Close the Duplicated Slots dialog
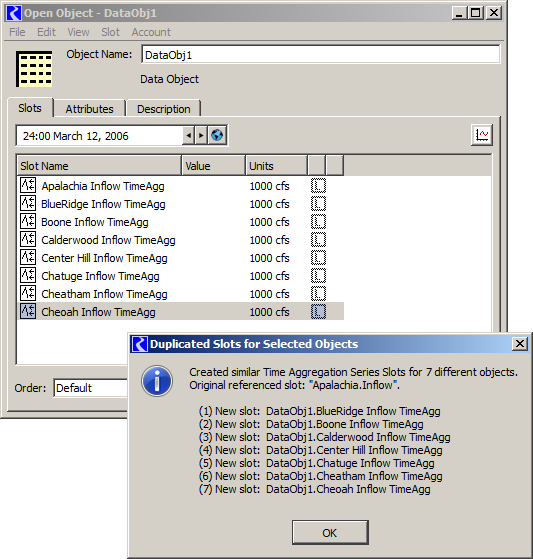Image resolution: width=533 pixels, height=559 pixels. pyautogui.click(x=520, y=344)
